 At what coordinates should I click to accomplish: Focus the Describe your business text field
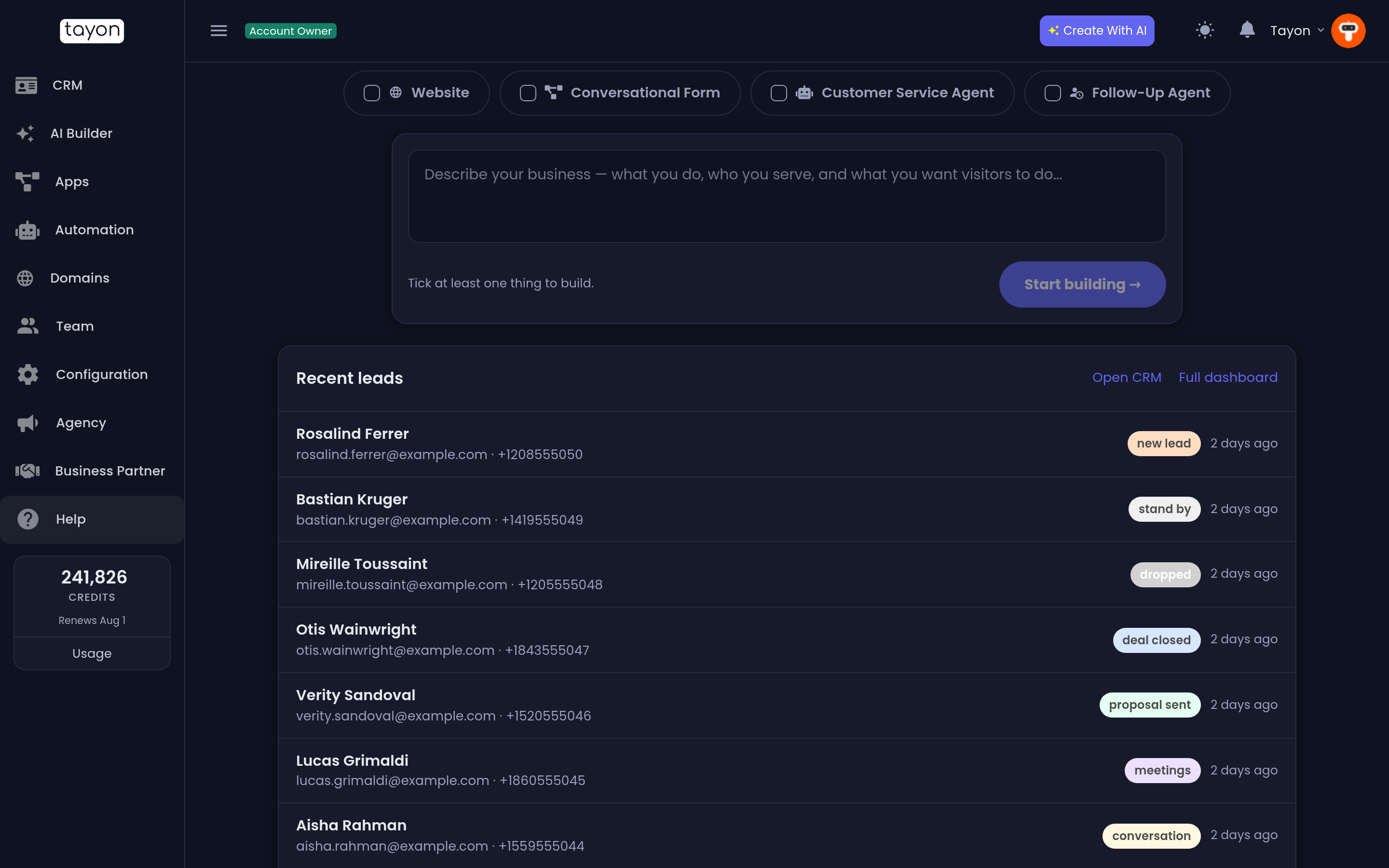click(786, 196)
